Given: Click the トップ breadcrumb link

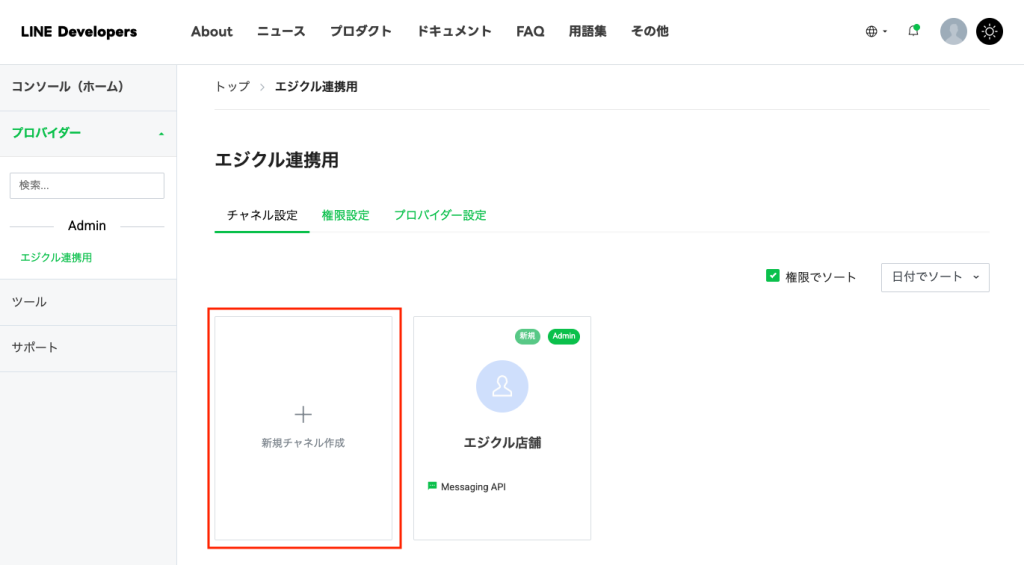Looking at the screenshot, I should tap(232, 87).
